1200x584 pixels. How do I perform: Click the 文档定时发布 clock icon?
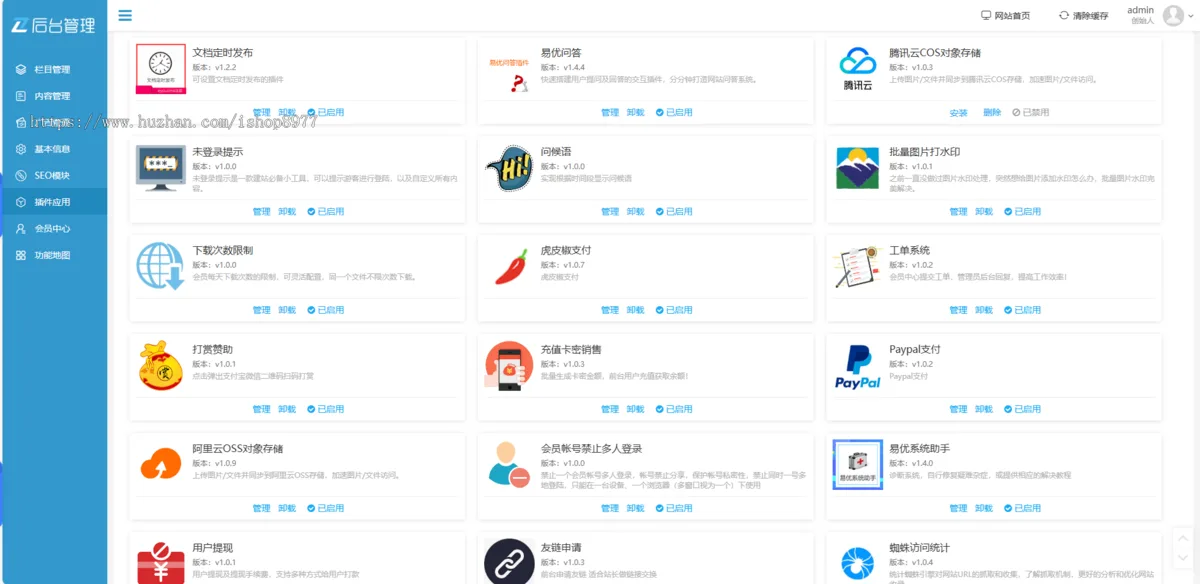click(160, 62)
